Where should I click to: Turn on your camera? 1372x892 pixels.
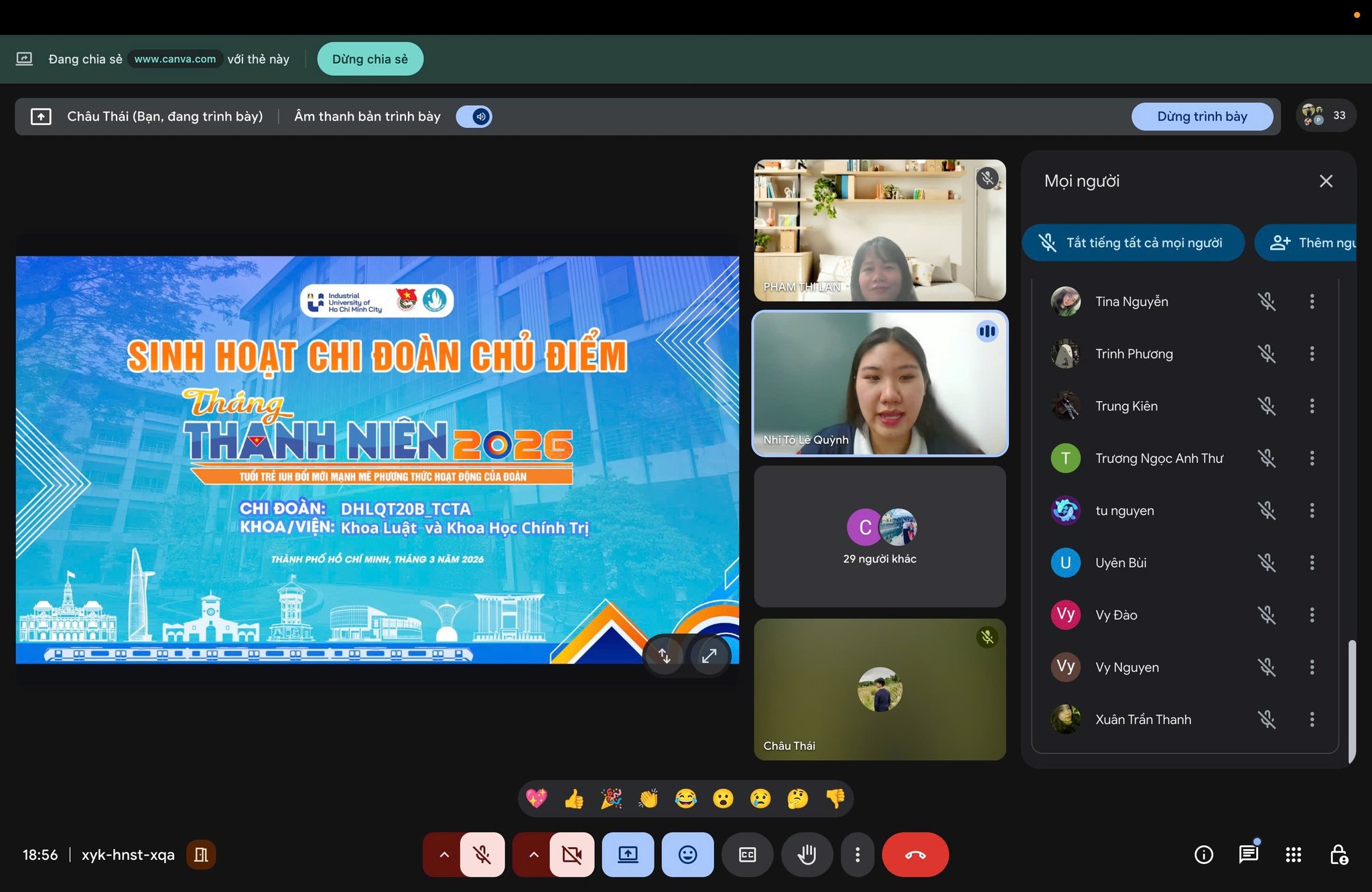click(571, 854)
